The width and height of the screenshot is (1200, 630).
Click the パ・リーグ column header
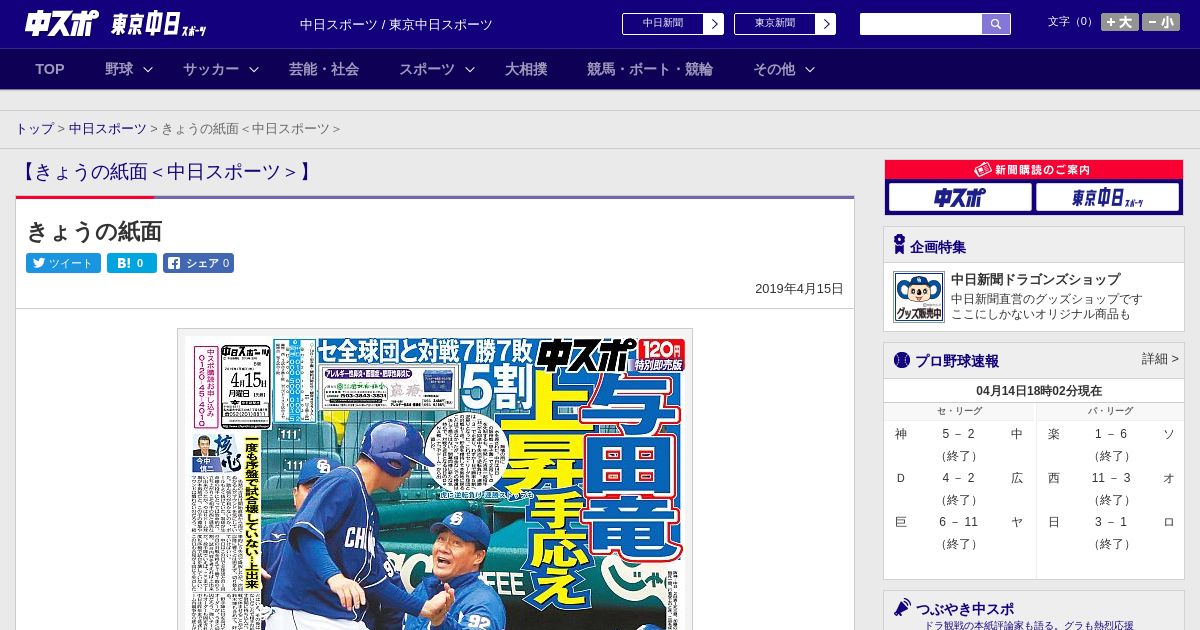1110,411
